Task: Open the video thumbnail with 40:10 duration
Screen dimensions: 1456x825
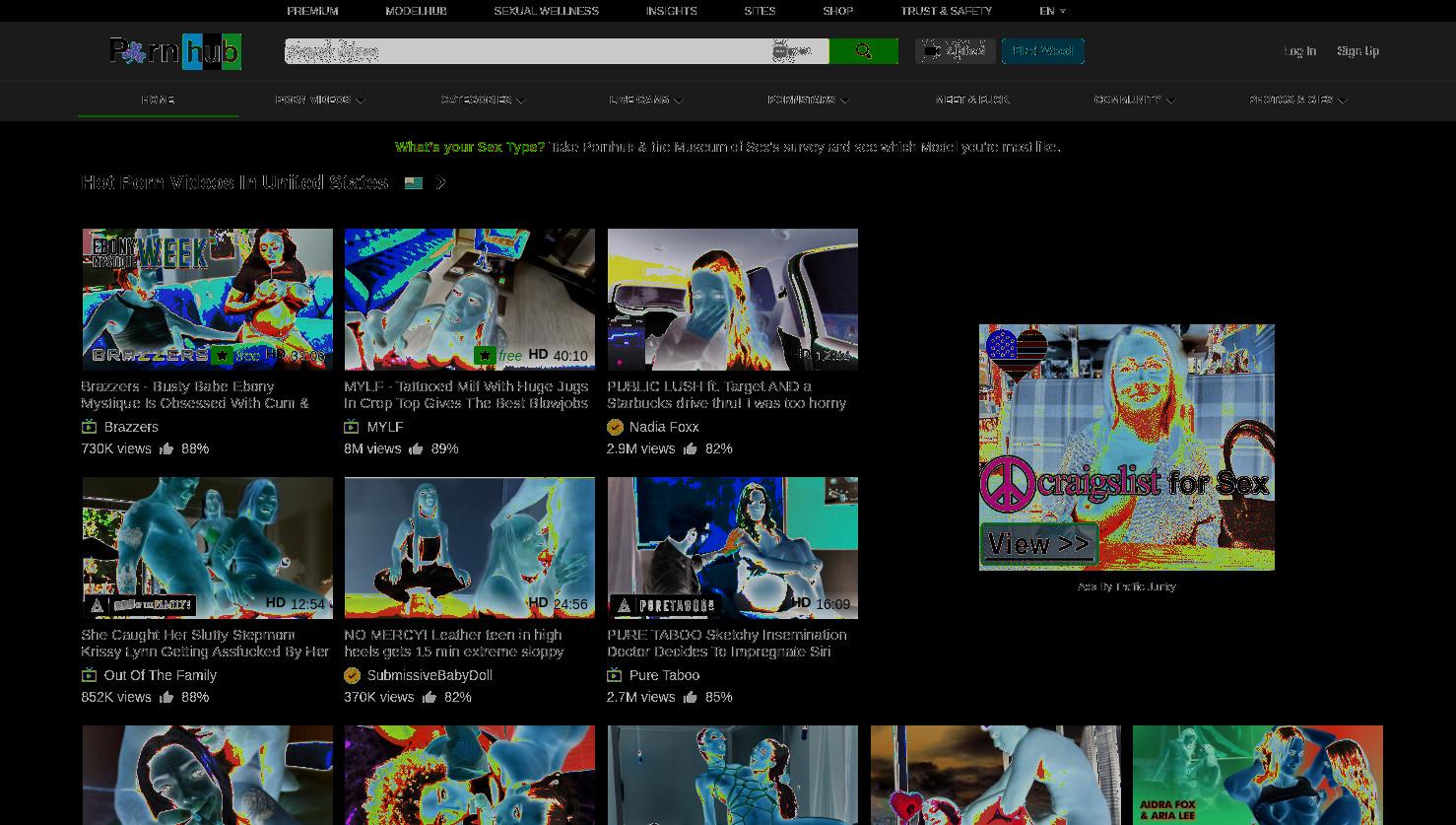Action: coord(469,300)
